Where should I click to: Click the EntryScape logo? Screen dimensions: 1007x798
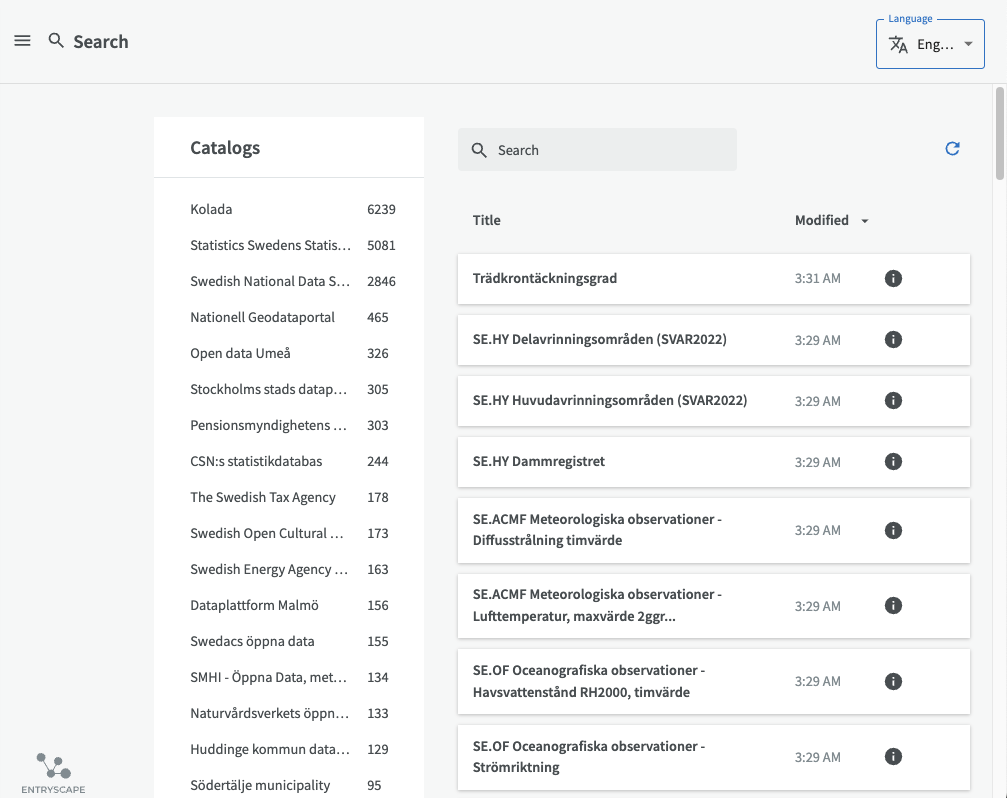[x=53, y=773]
